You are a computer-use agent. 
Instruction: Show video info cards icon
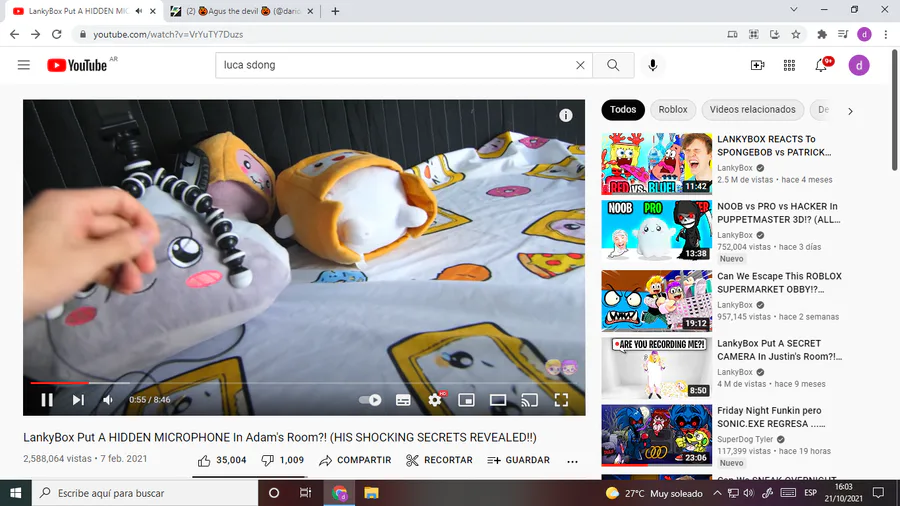(x=565, y=115)
